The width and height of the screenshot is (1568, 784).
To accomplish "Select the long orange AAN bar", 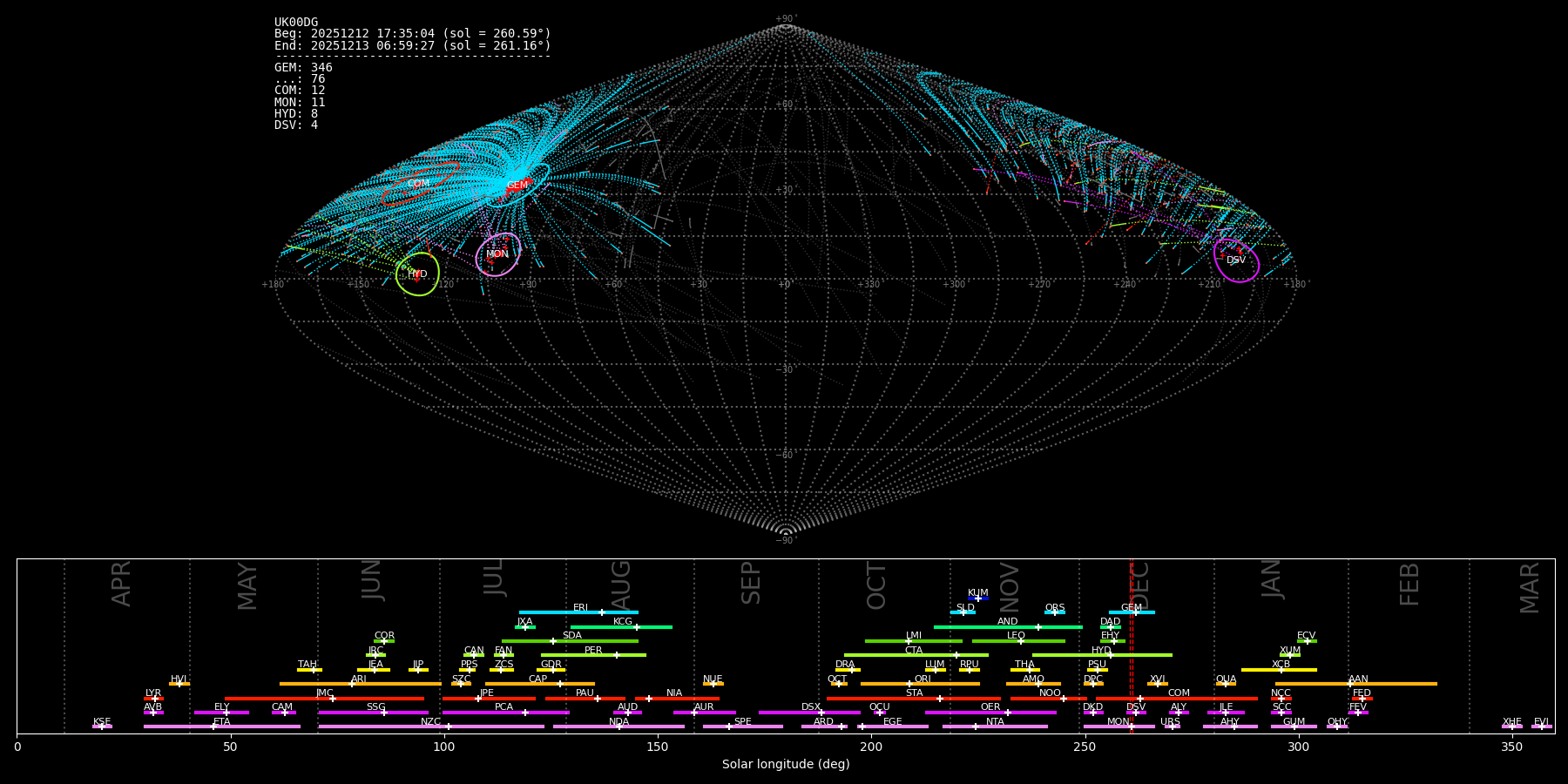I will 1356,684.
